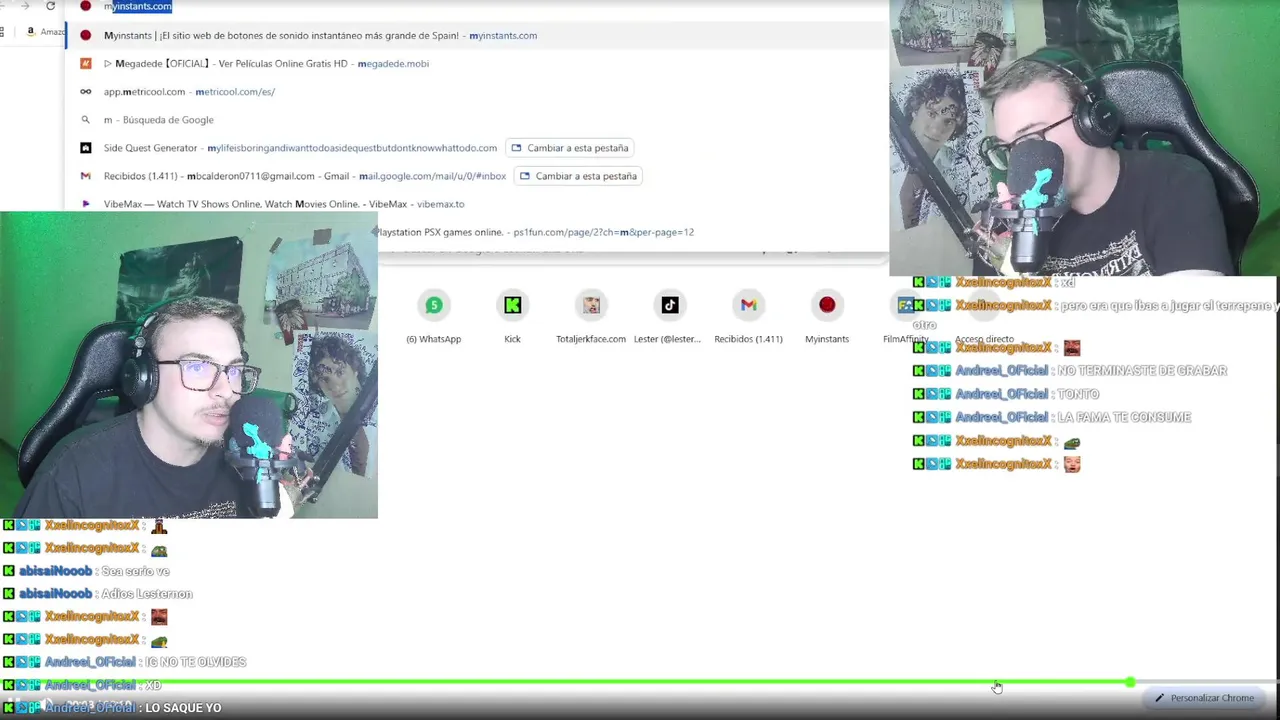
Task: Click chat message 'LA FAMA TE CONSUME'
Action: [1124, 417]
